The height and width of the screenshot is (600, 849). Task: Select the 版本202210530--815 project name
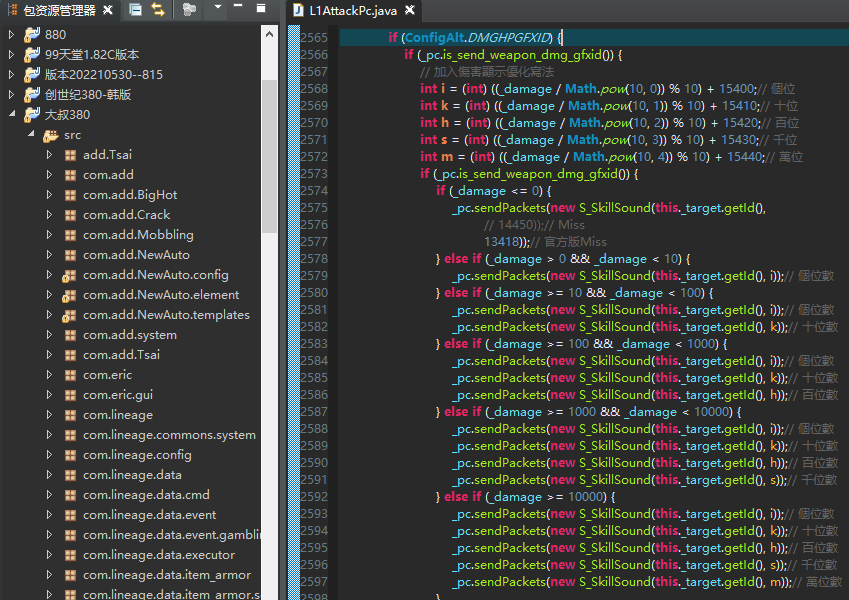pos(104,75)
